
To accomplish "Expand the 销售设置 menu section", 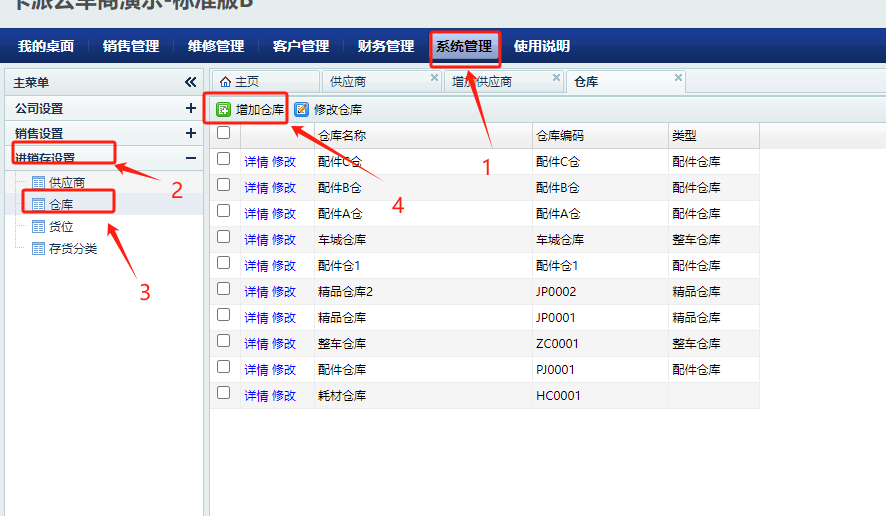I will [x=190, y=133].
